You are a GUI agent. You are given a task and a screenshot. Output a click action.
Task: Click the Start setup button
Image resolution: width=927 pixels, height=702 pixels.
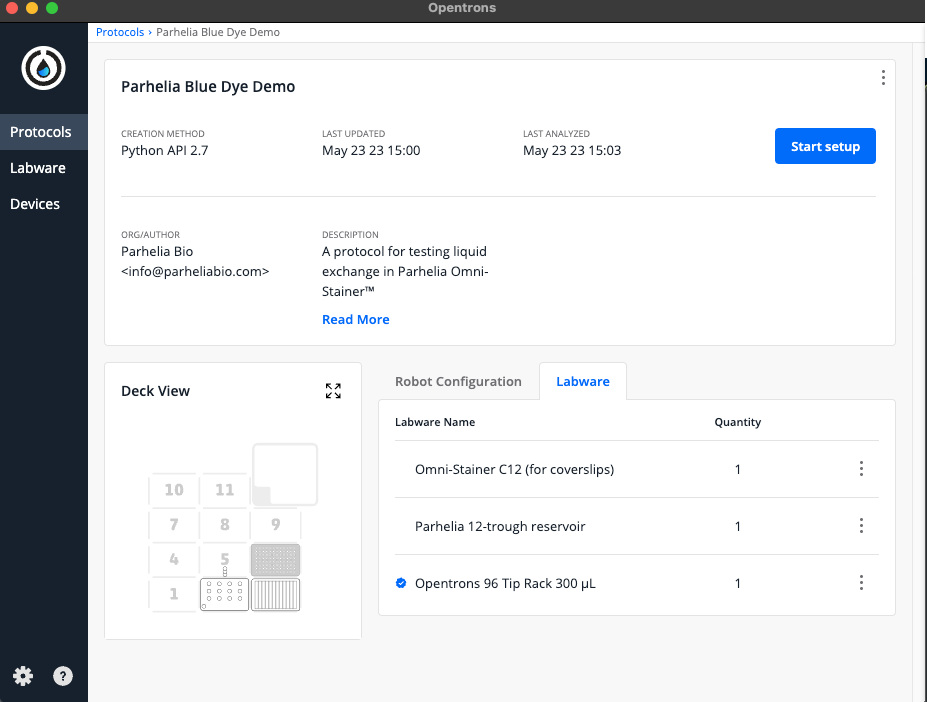(x=824, y=146)
